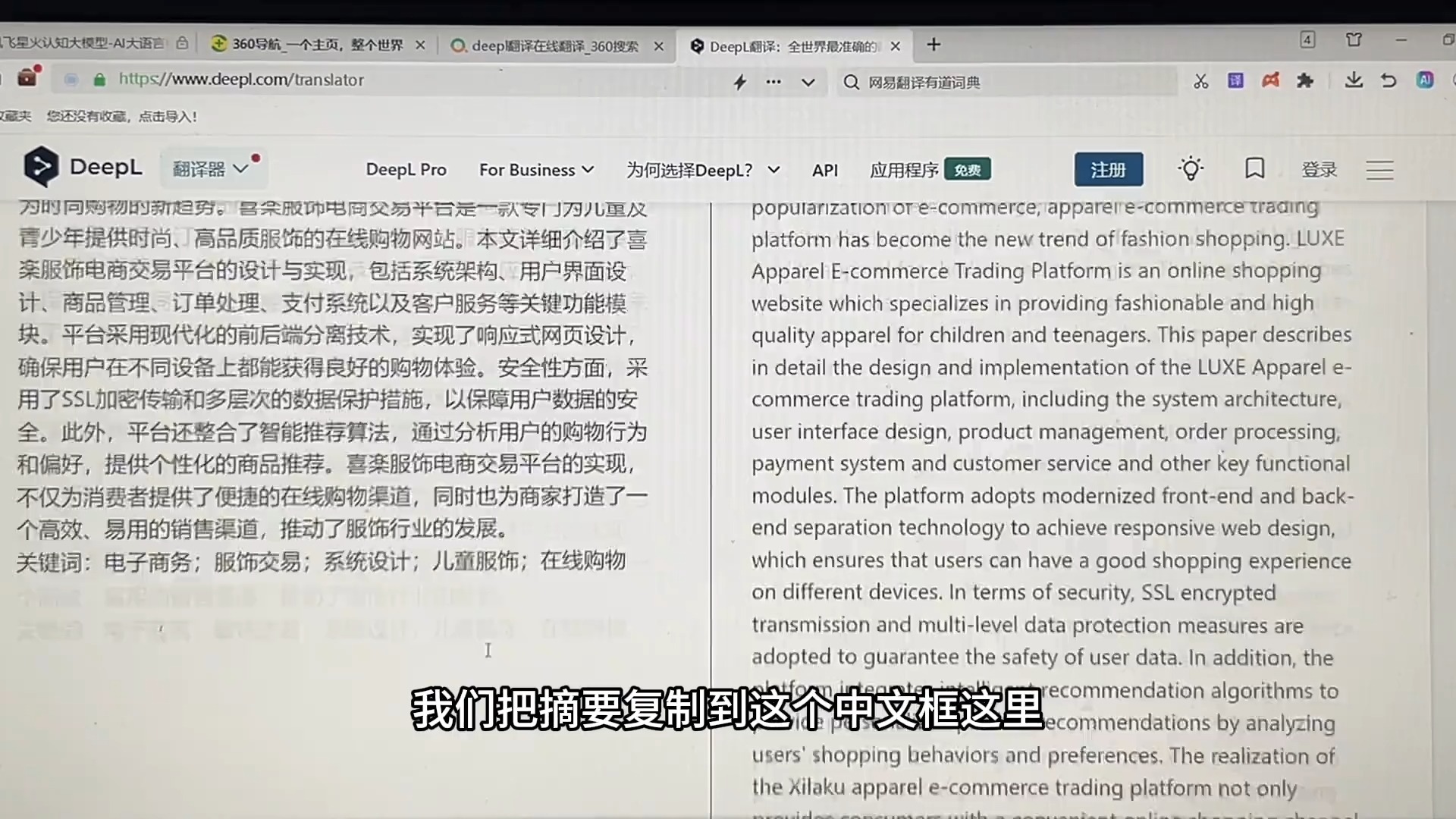Click the 关键词 line in source text
Screen dimensions: 1456x819
(x=322, y=561)
